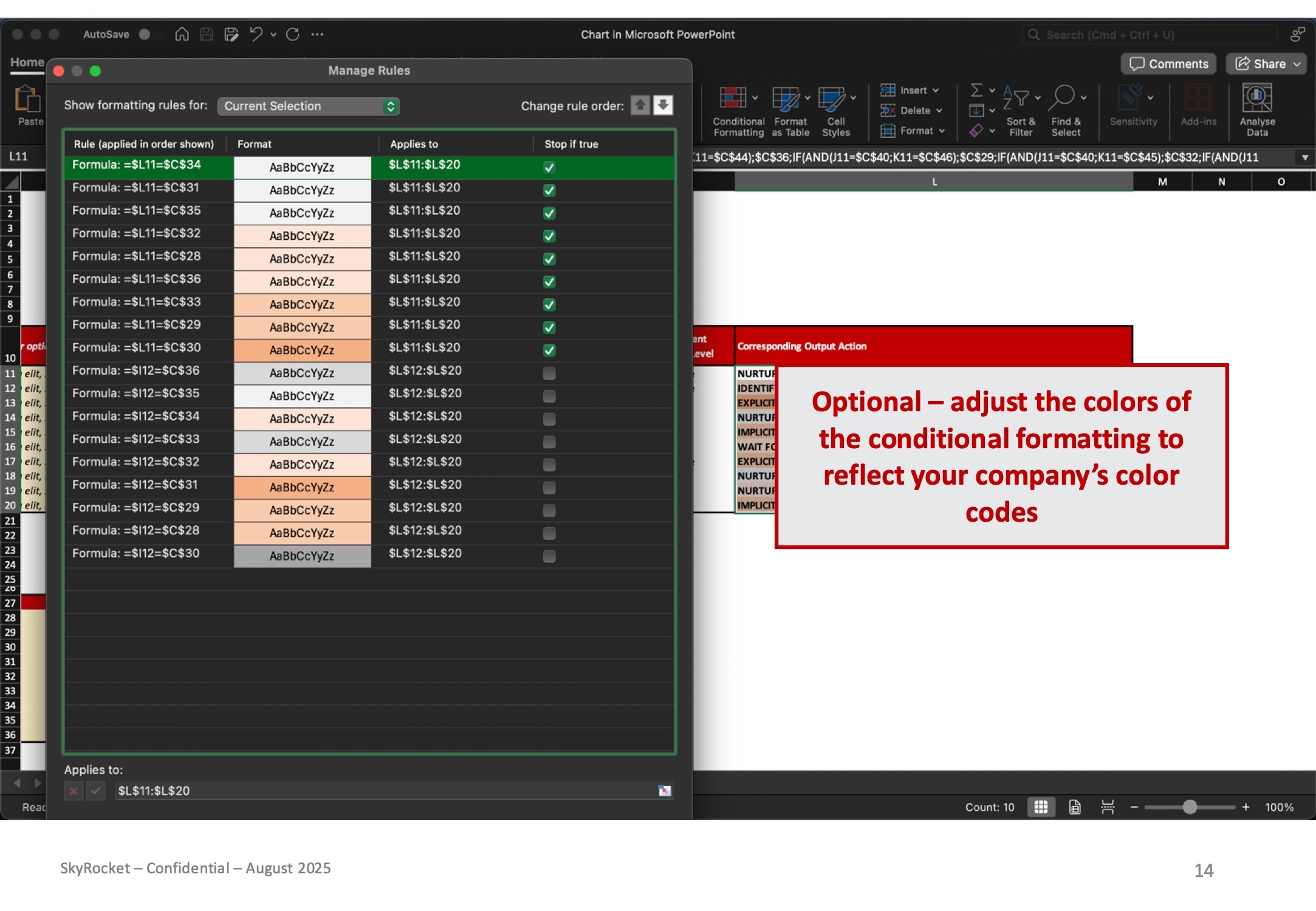Open the Format cells menu
1316x911 pixels.
(x=916, y=131)
